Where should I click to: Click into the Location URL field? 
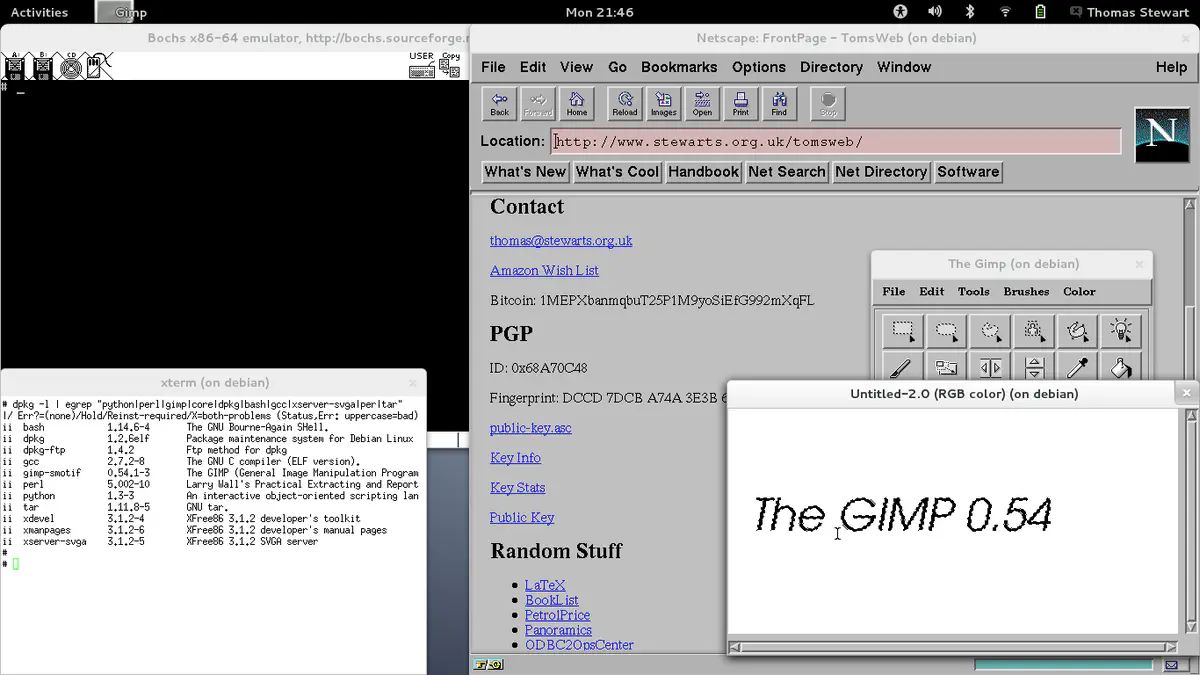(835, 142)
